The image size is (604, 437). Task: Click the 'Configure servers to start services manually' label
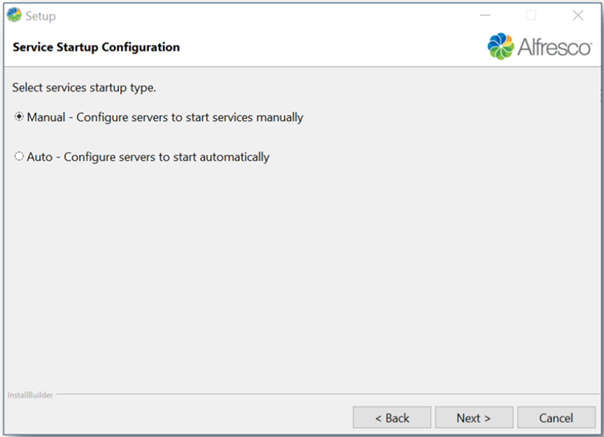[x=183, y=117]
